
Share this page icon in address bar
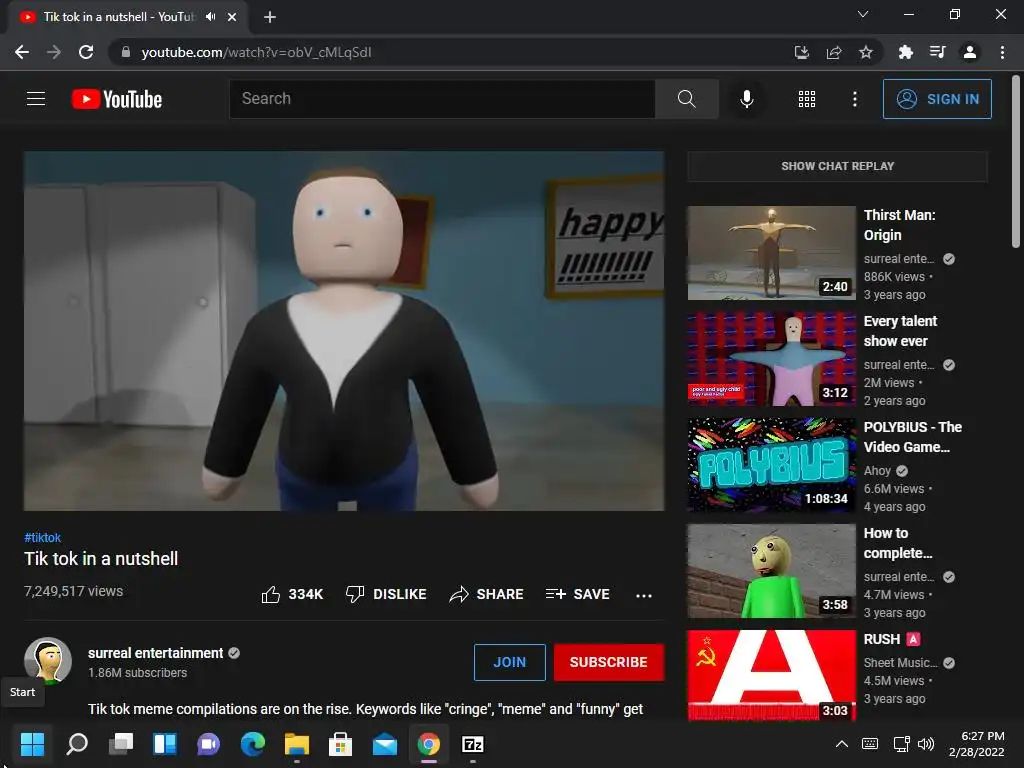click(833, 52)
